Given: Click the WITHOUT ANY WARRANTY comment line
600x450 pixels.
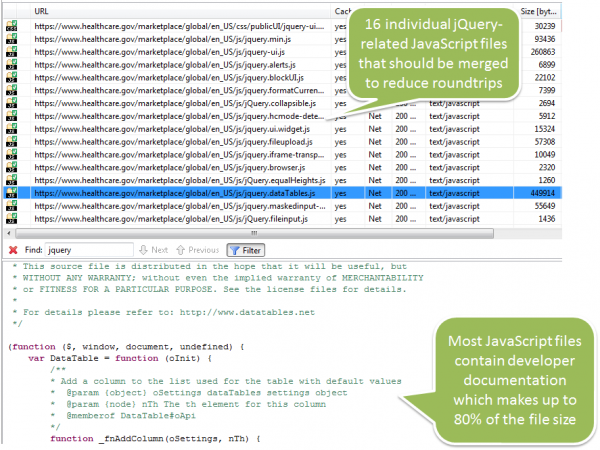Looking at the screenshot, I should click(x=218, y=278).
